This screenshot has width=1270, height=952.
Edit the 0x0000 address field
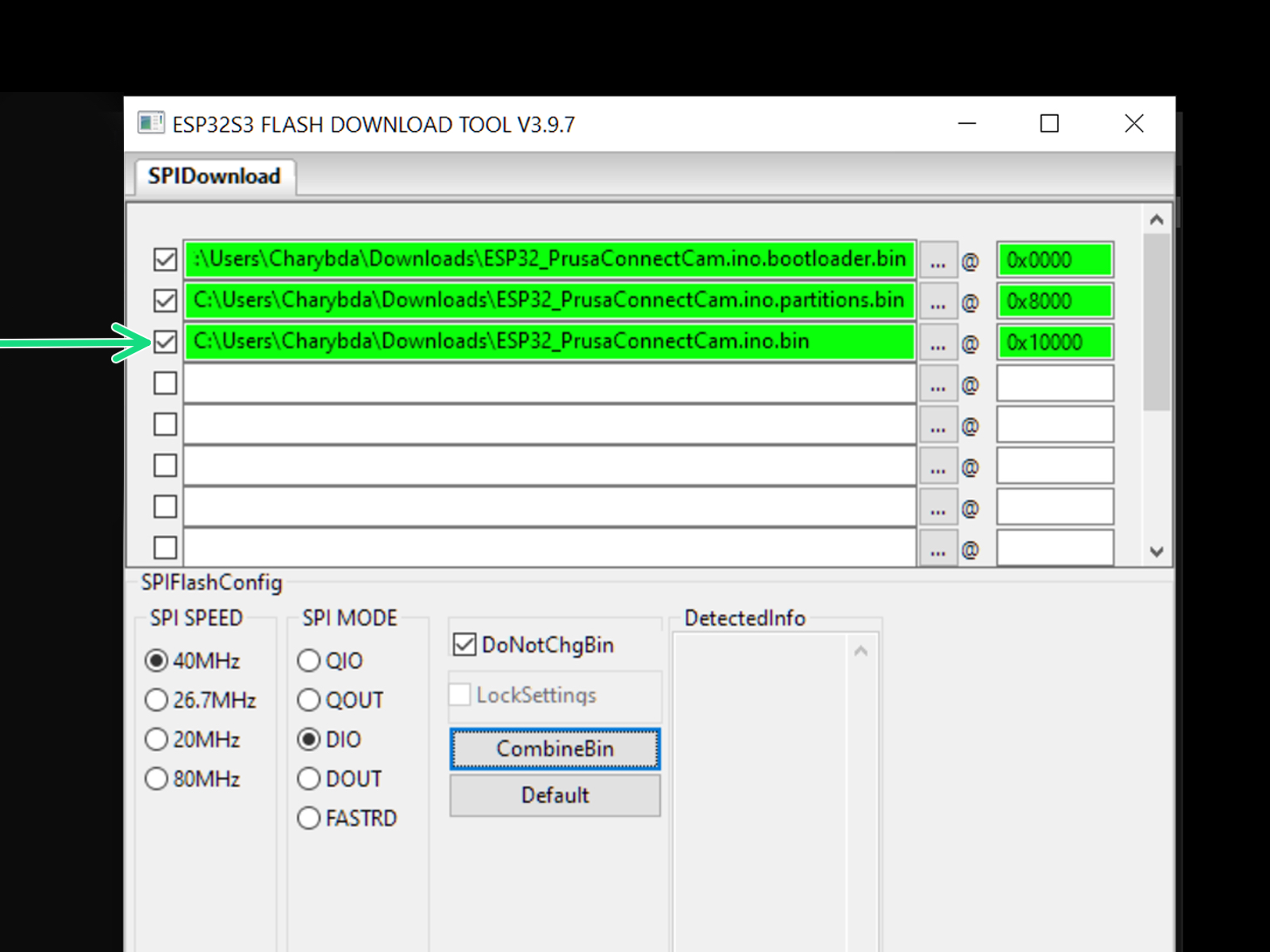(1055, 260)
